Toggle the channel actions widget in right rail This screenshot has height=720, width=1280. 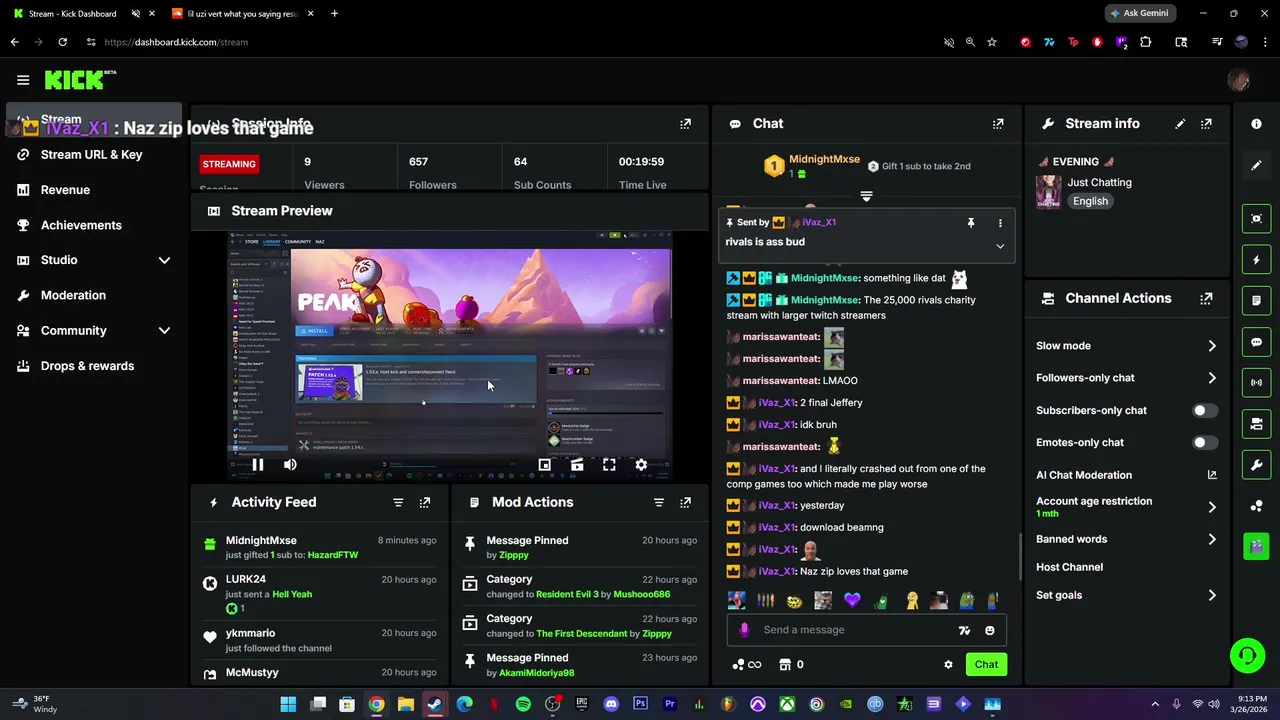pos(1257,424)
